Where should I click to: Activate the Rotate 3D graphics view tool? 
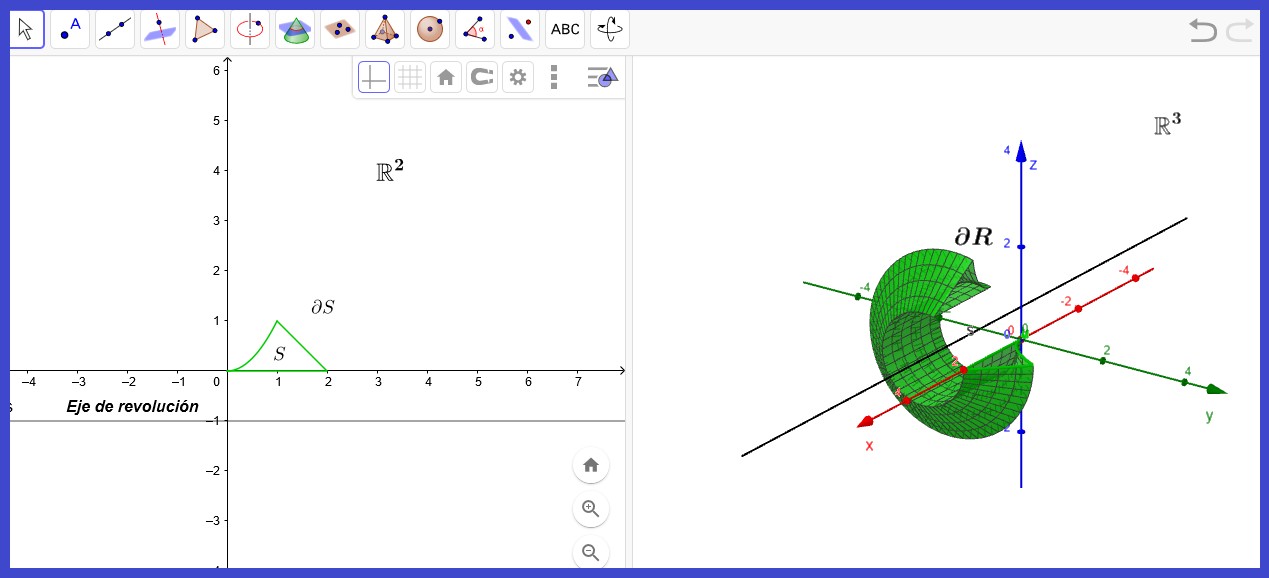coord(610,30)
